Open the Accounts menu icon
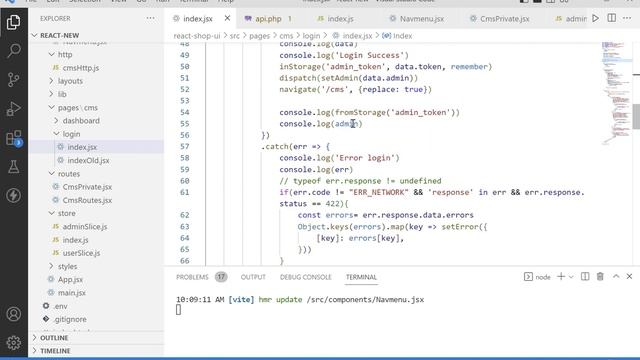The height and width of the screenshot is (360, 640). (x=13, y=314)
